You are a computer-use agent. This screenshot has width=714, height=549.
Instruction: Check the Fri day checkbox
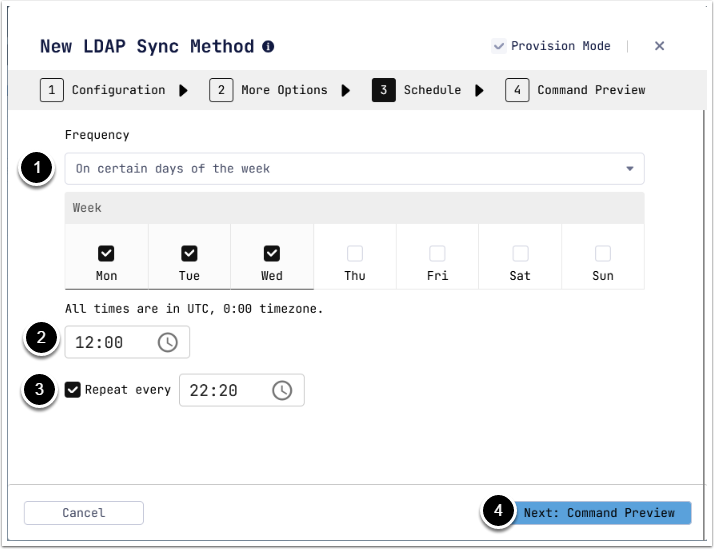(437, 254)
